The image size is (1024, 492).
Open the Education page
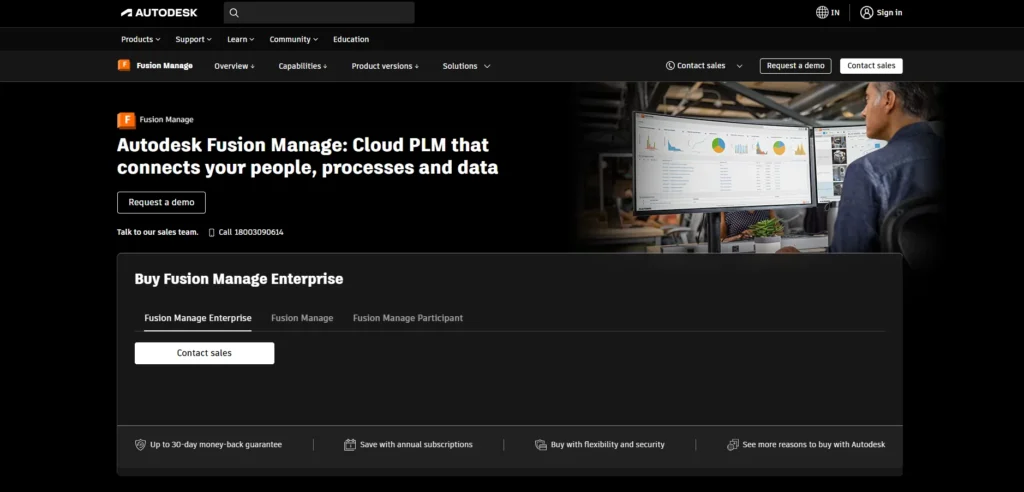click(351, 39)
